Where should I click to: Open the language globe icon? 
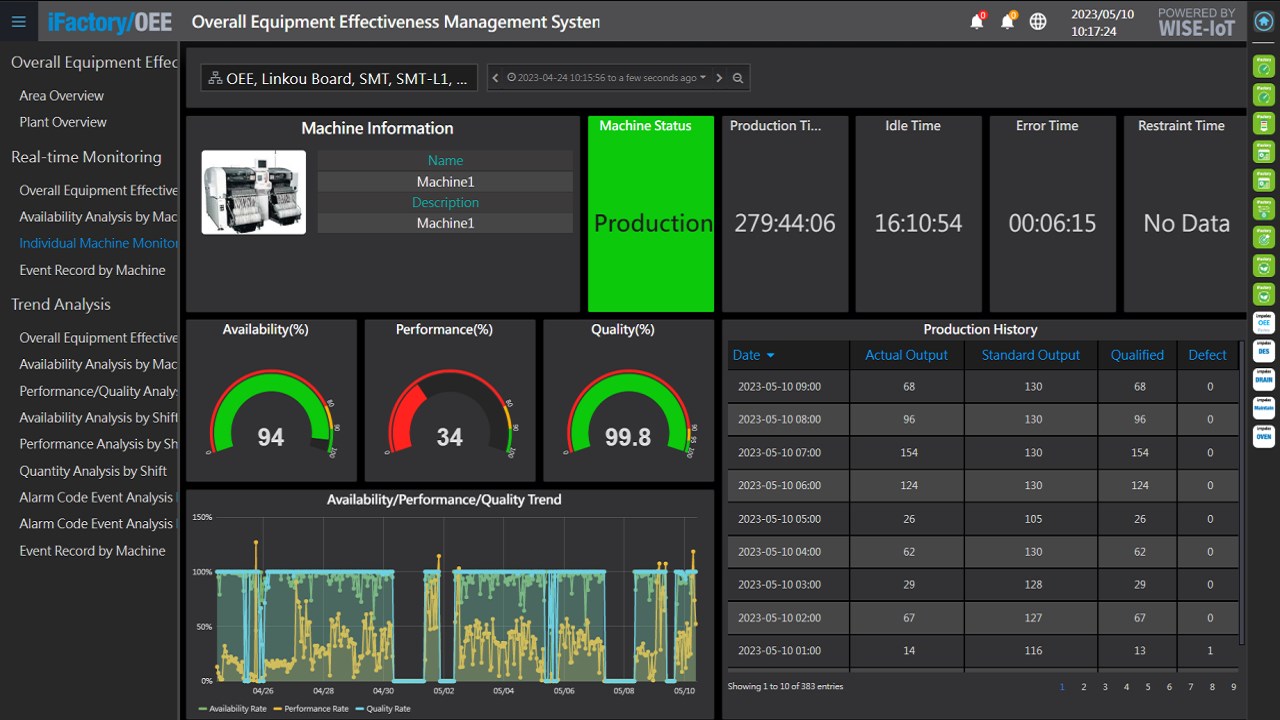point(1038,22)
